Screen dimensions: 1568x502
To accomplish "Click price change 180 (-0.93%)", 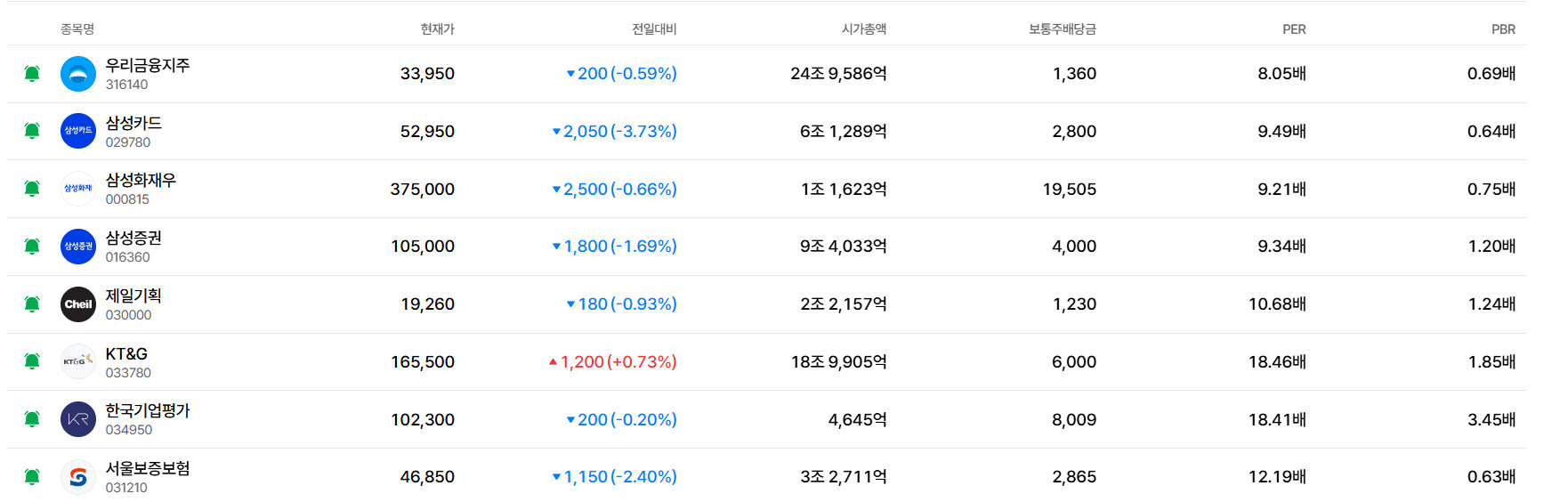I will (x=622, y=304).
